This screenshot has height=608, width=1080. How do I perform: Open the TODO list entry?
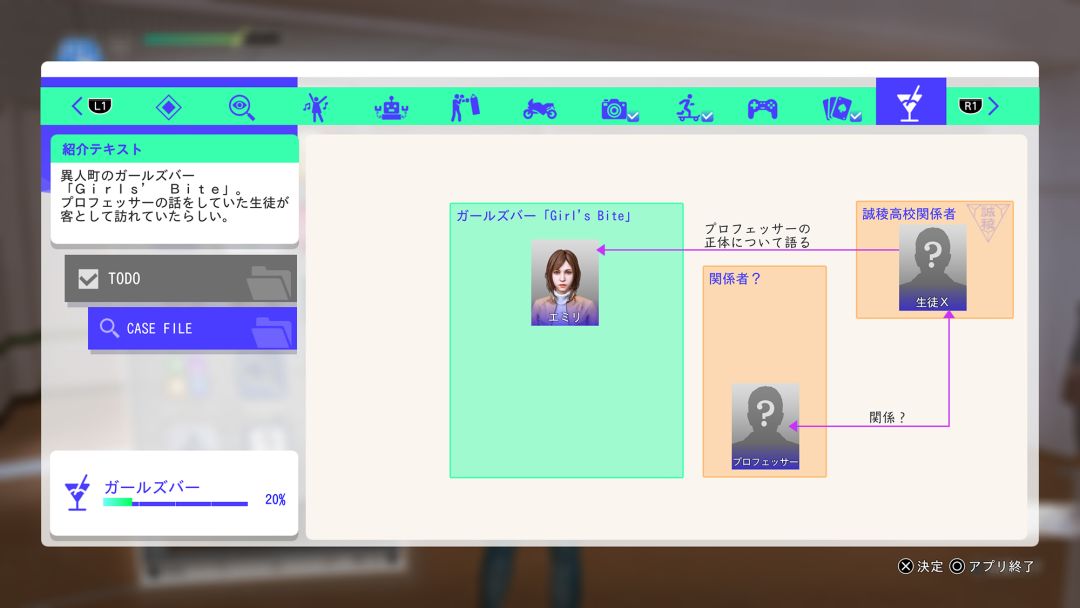pyautogui.click(x=180, y=278)
